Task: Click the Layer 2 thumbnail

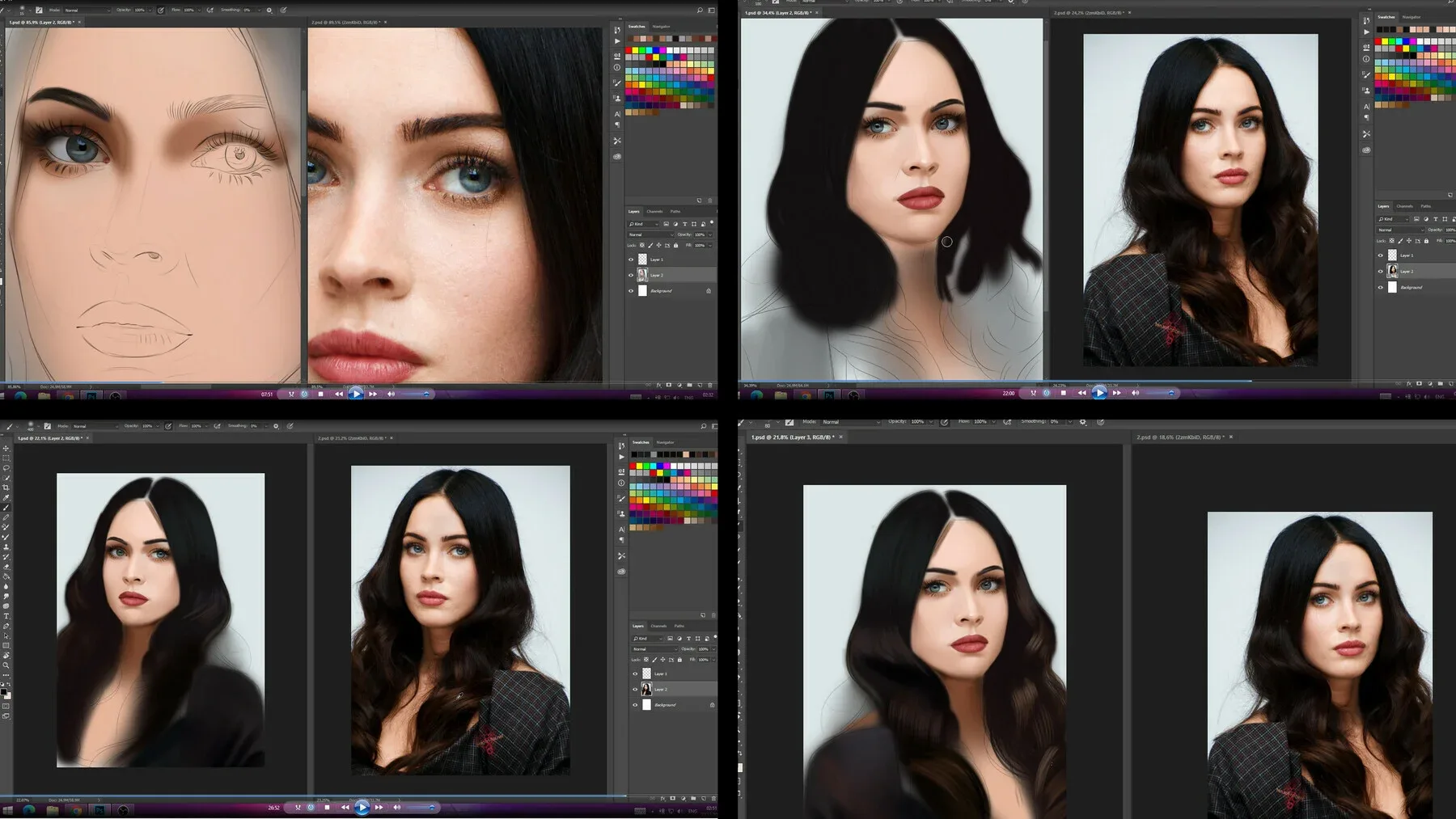Action: click(646, 690)
